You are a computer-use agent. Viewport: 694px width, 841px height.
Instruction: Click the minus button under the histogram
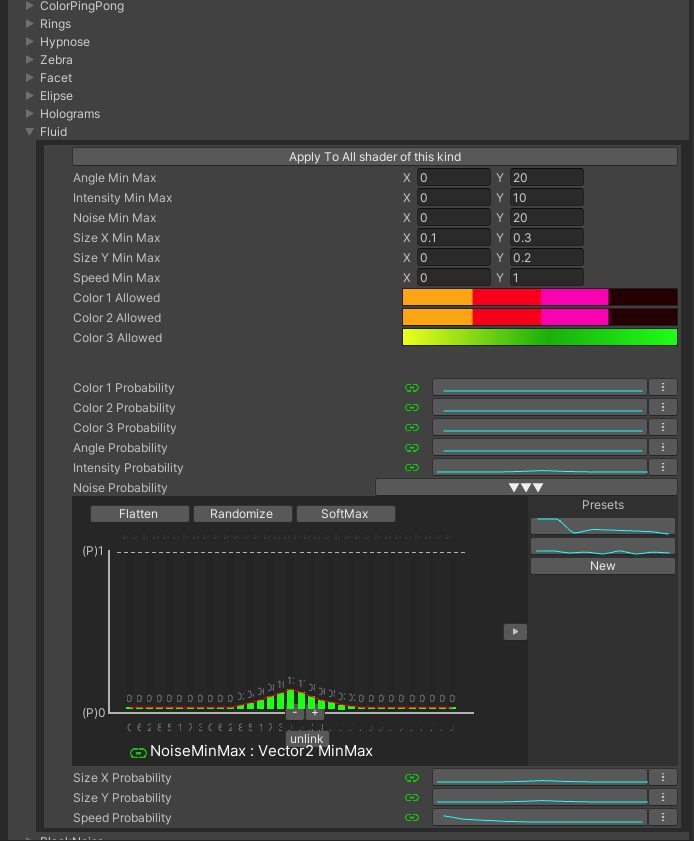coord(294,713)
